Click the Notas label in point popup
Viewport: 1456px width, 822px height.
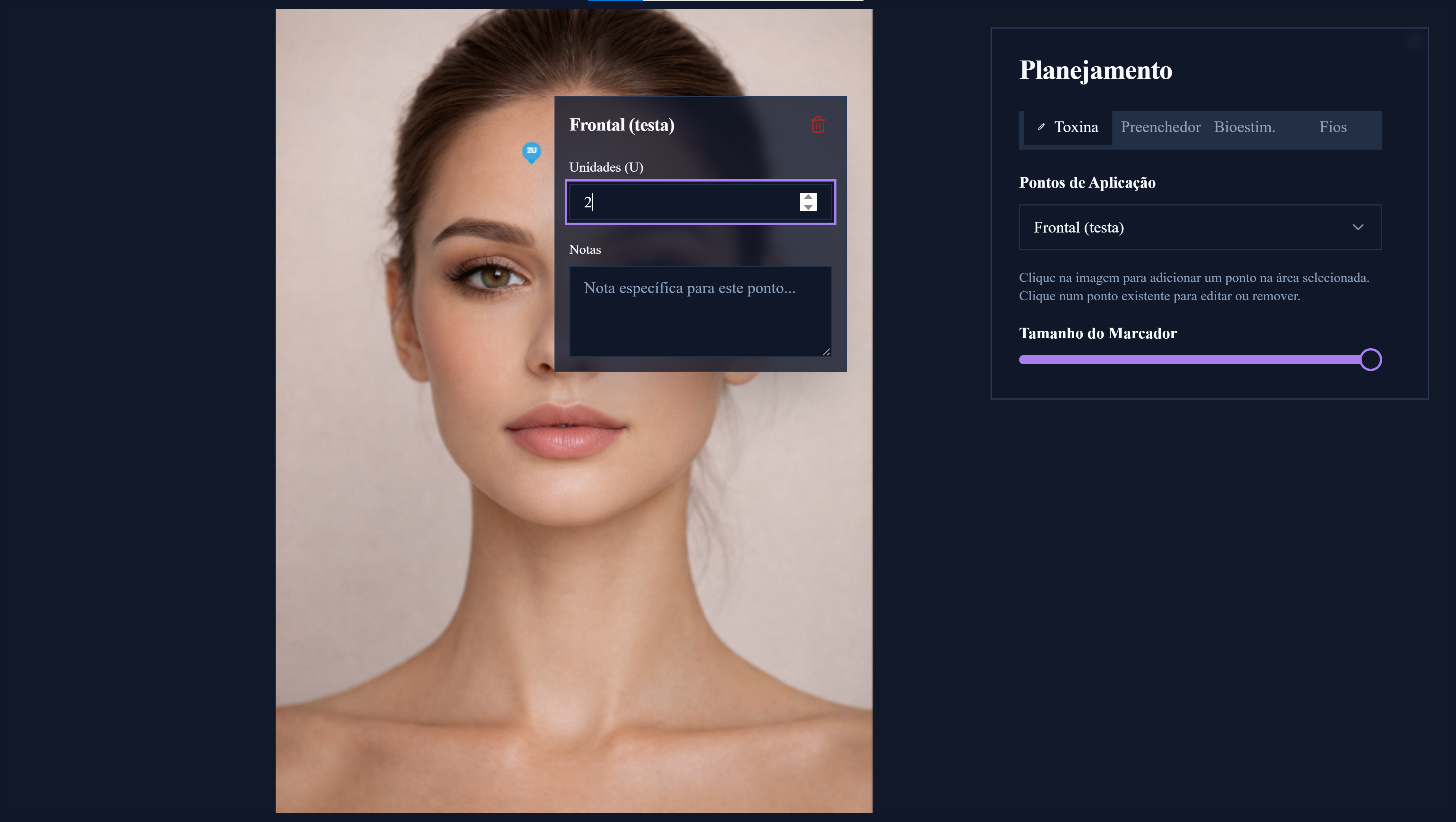[x=585, y=249]
